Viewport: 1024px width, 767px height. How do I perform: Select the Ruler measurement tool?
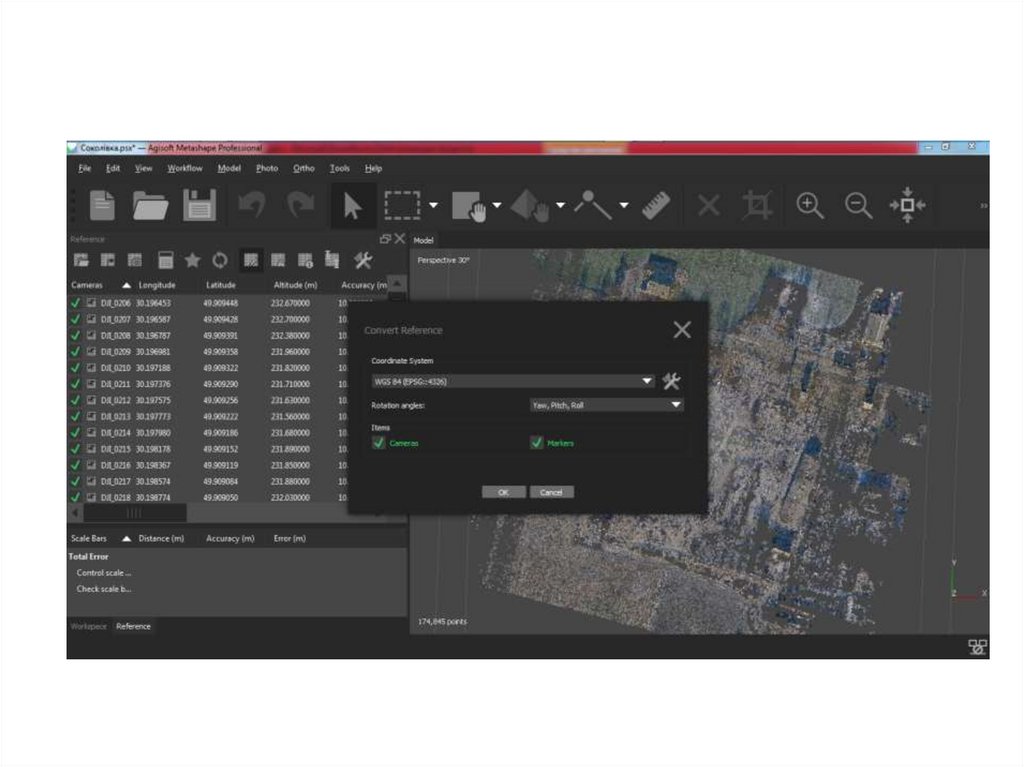coord(657,206)
